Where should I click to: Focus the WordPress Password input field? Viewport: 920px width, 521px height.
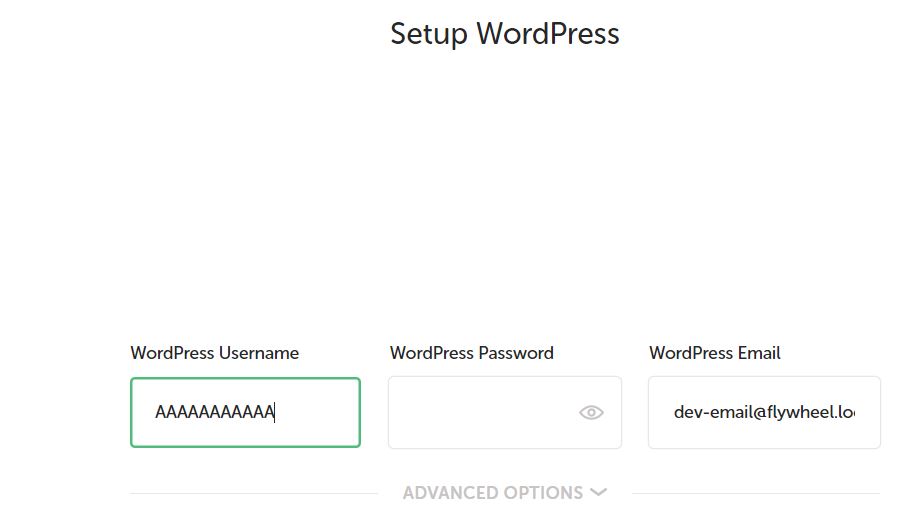[x=505, y=412]
